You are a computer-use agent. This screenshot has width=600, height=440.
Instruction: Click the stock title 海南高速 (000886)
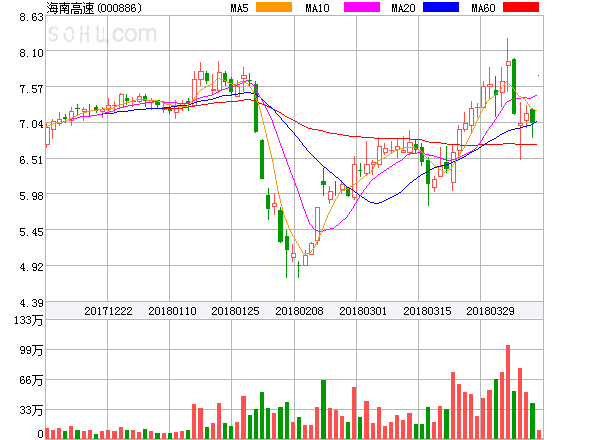point(94,8)
